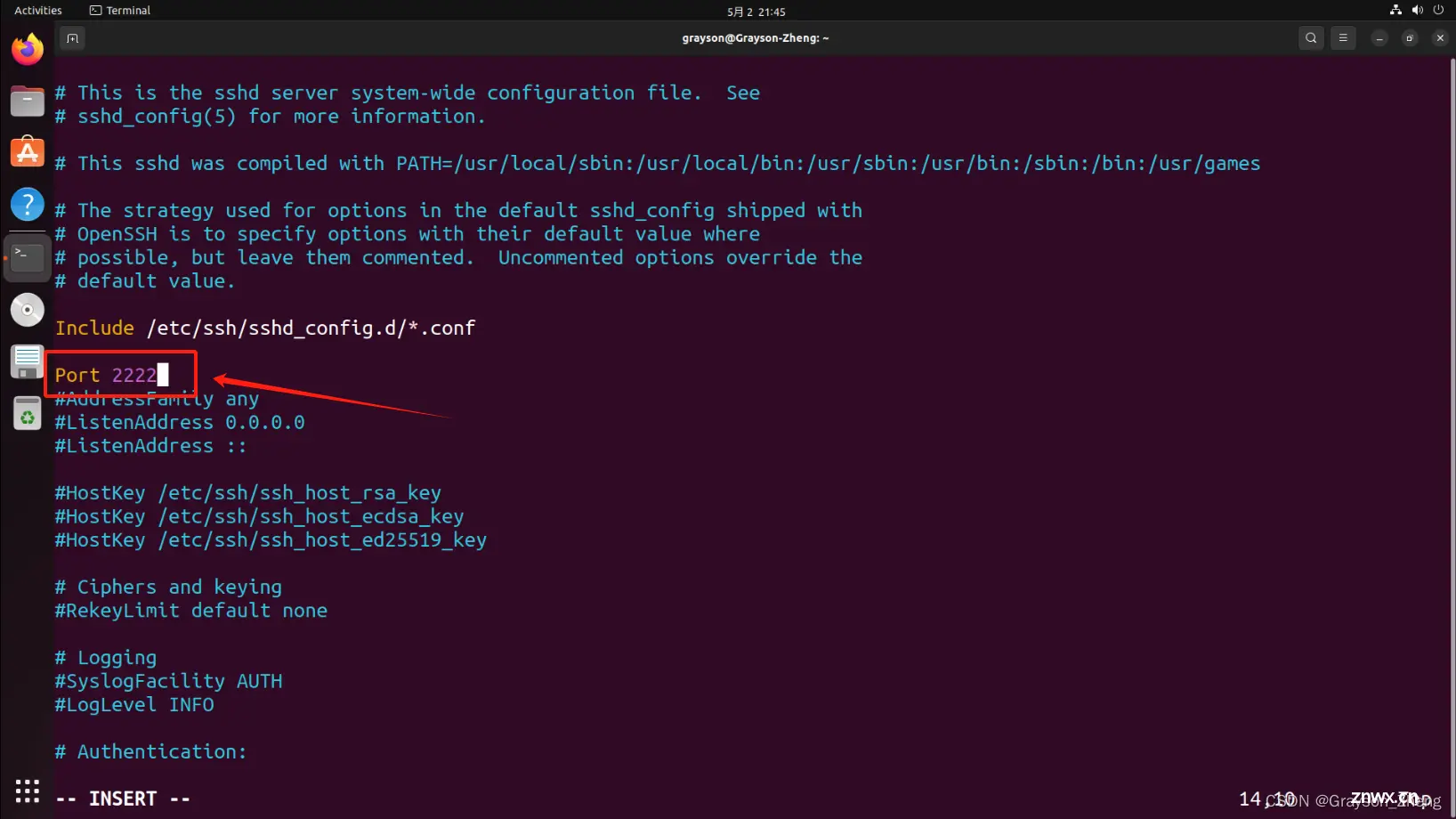Viewport: 1456px width, 819px height.
Task: Open the terminal hamburger menu
Action: tap(1343, 38)
